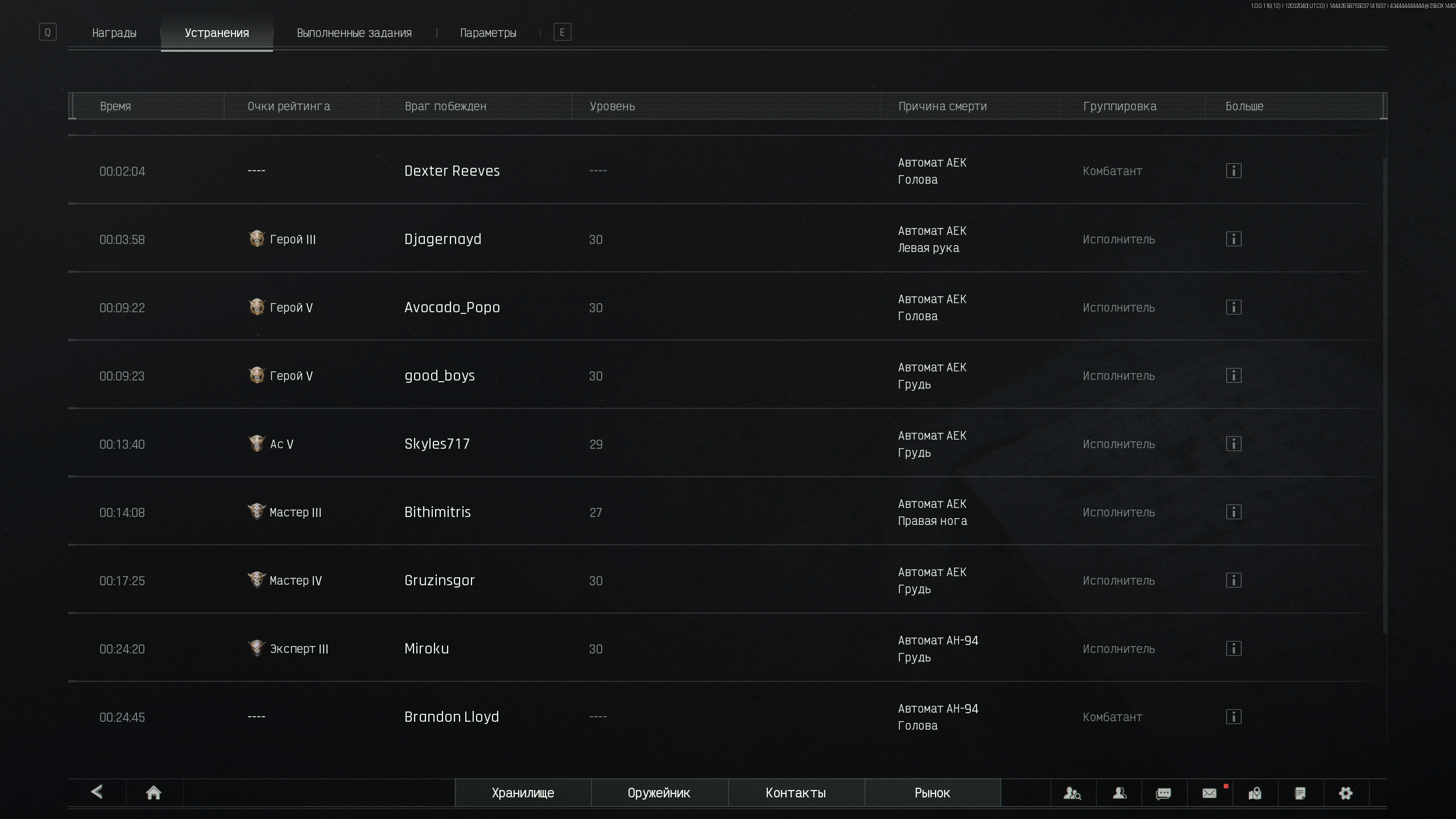
Task: Open the Параметры tab
Action: click(x=488, y=33)
